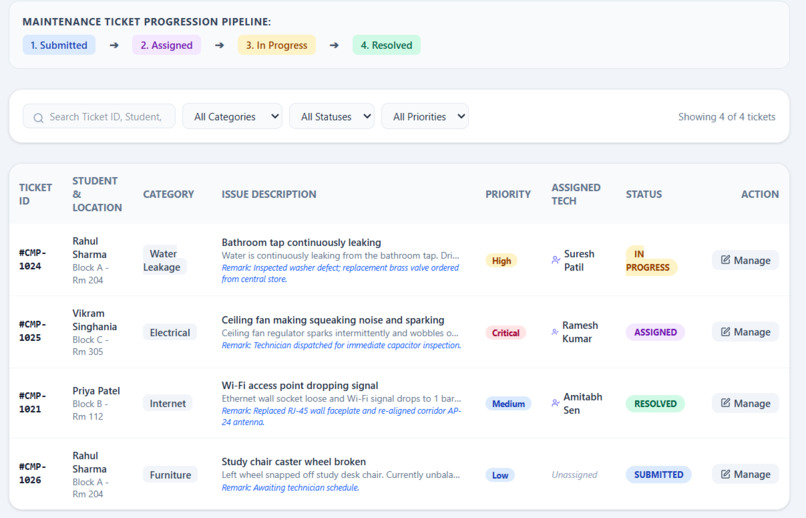Click the Unassigned technician text
The width and height of the screenshot is (806, 518).
(574, 474)
